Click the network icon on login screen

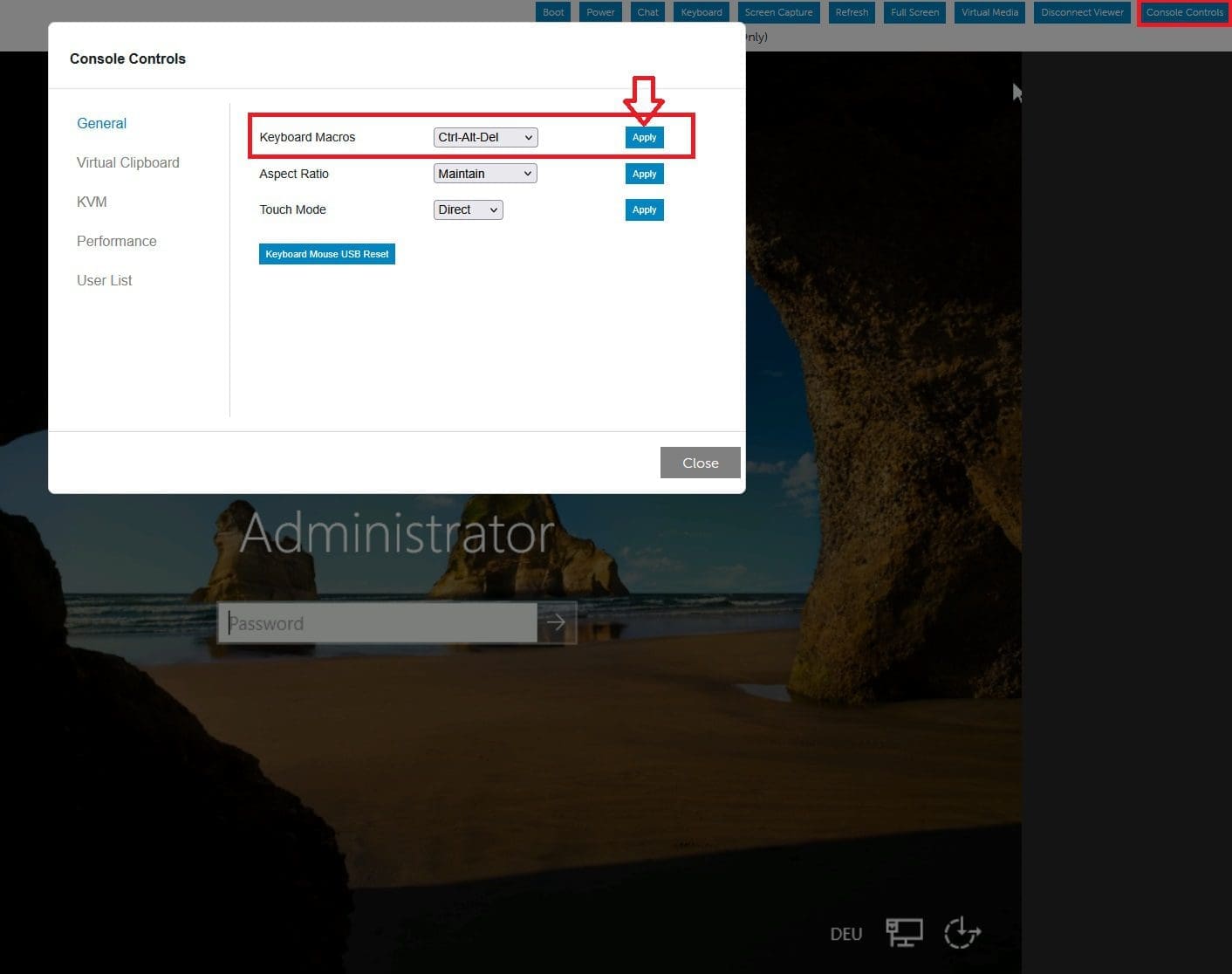coord(904,933)
